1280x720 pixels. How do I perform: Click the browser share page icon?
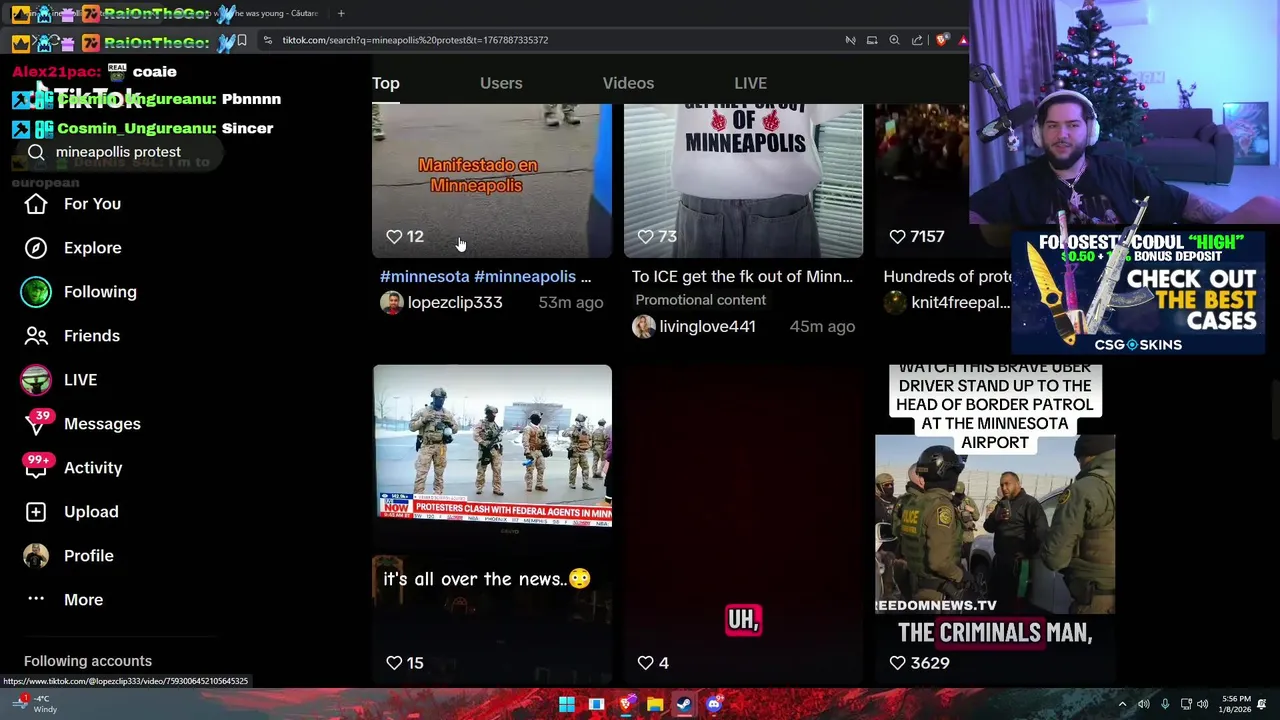(x=917, y=40)
